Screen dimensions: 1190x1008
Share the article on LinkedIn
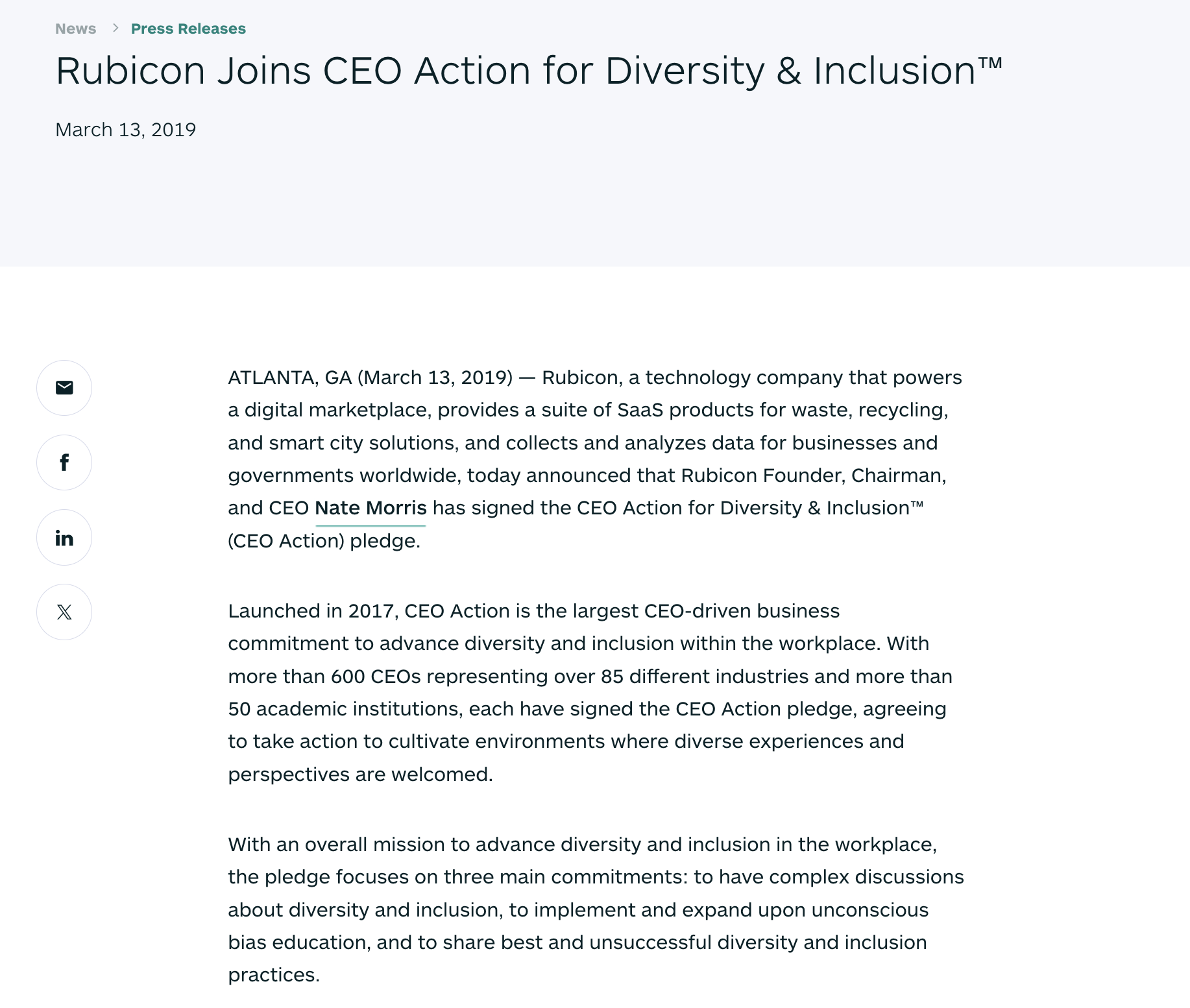pos(64,538)
